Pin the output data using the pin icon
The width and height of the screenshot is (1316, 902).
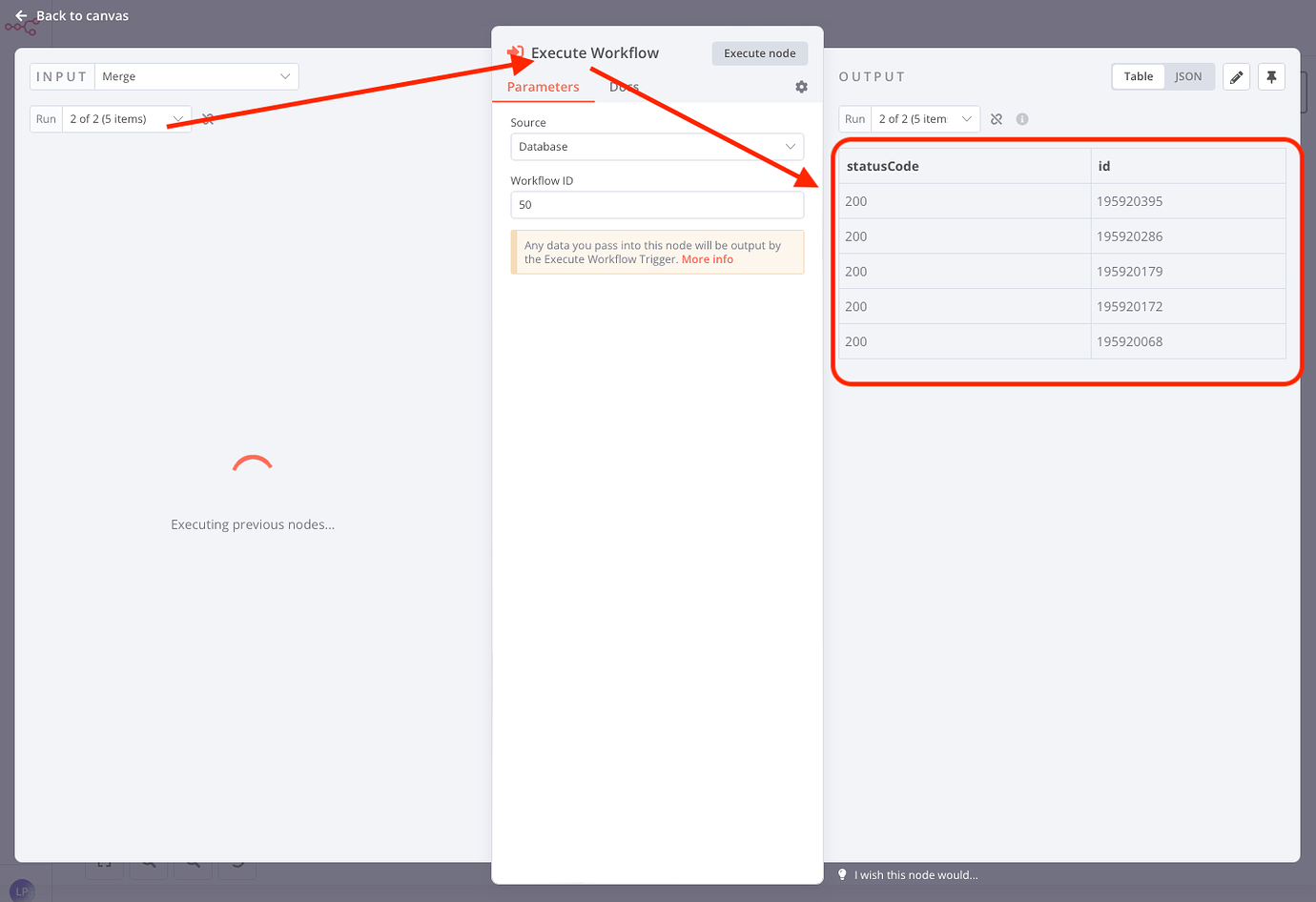pyautogui.click(x=1271, y=76)
